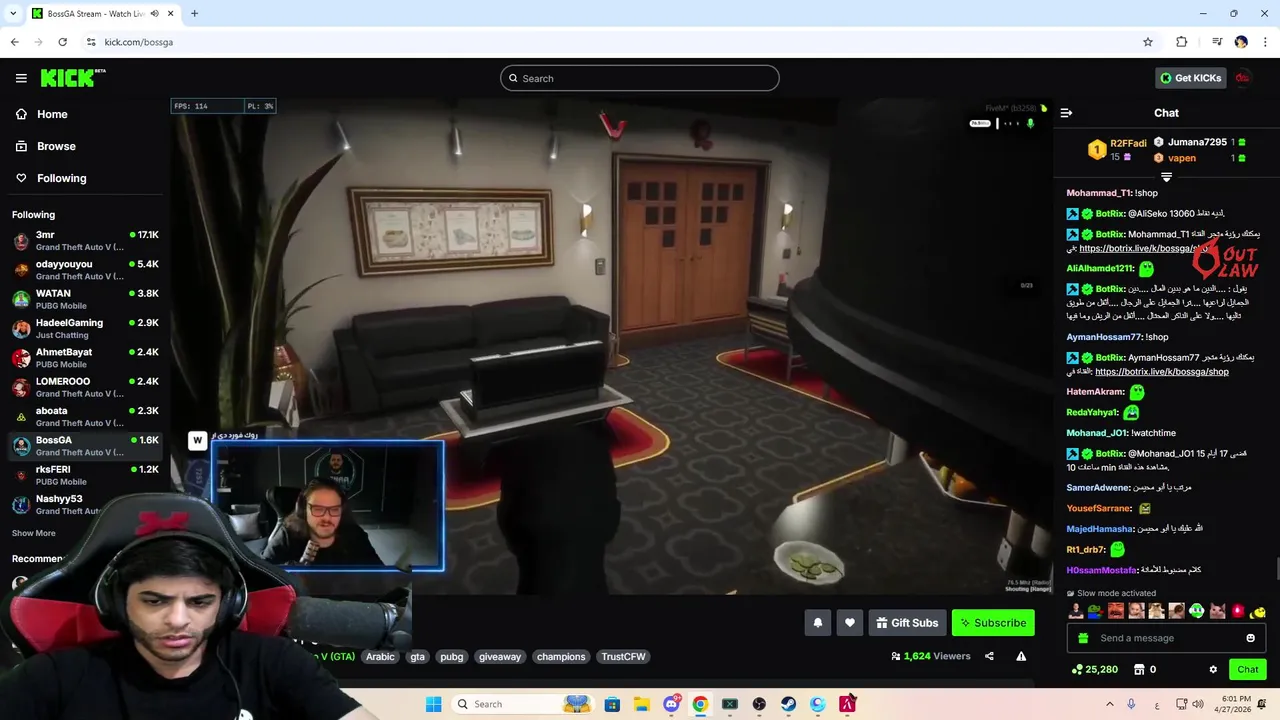1280x720 pixels.
Task: Click the Subscribe button
Action: click(x=993, y=623)
